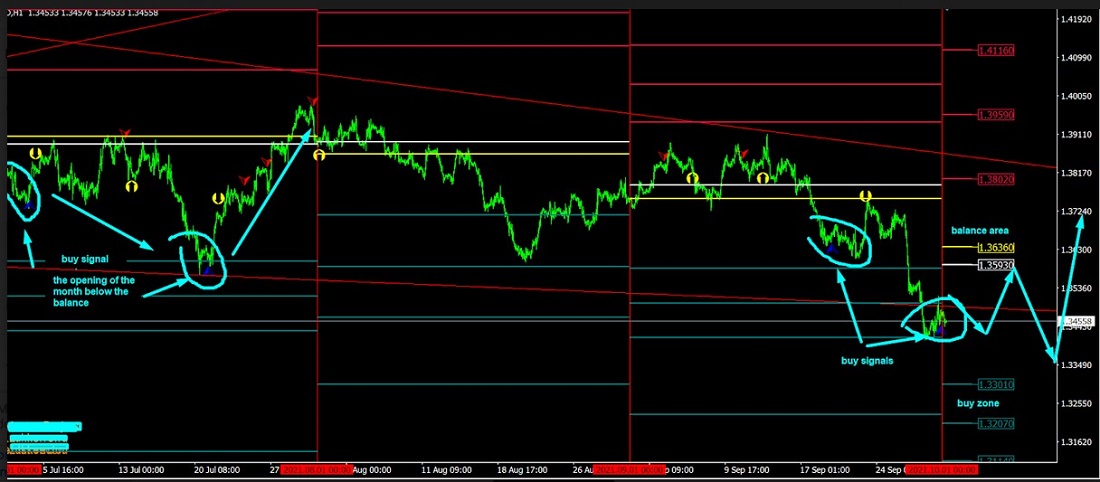Click the red 1.38020 resistance label
Viewport: 1100px width, 482px height.
(x=994, y=179)
